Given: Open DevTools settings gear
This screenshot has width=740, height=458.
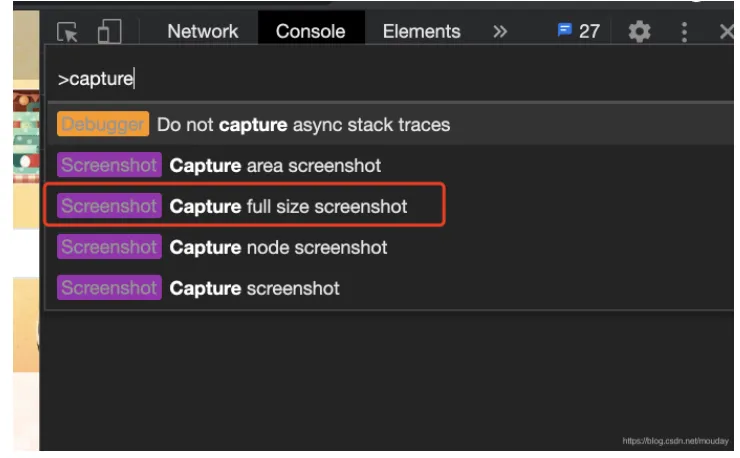Looking at the screenshot, I should pos(639,31).
